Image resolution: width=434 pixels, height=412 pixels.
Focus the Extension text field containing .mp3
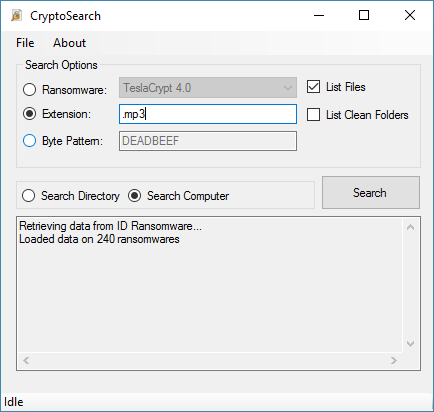click(208, 114)
